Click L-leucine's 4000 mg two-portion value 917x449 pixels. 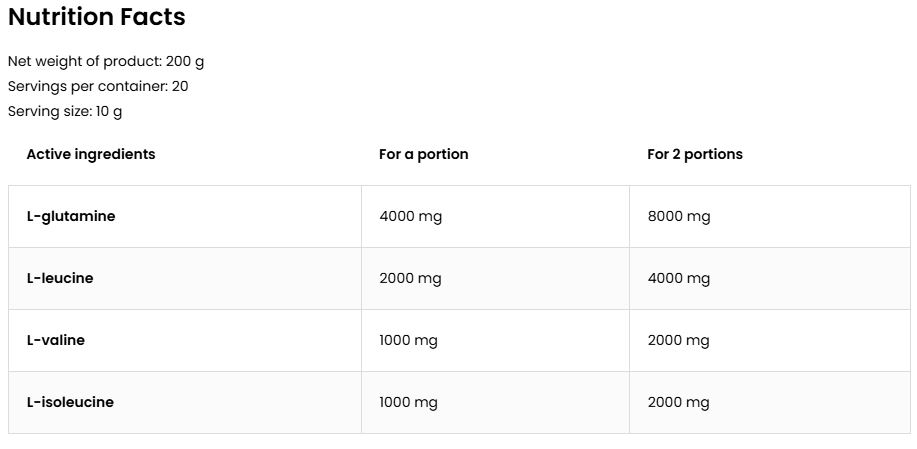click(x=679, y=278)
